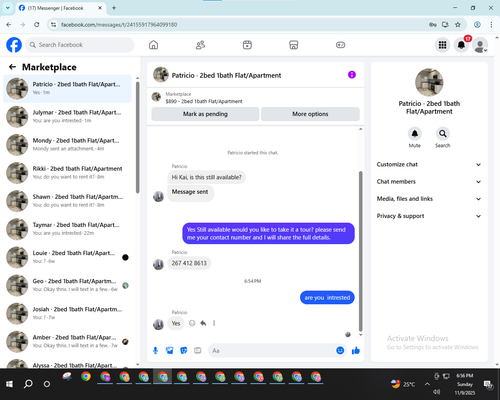Record a voice clip with microphone icon
The height and width of the screenshot is (400, 500).
point(155,350)
